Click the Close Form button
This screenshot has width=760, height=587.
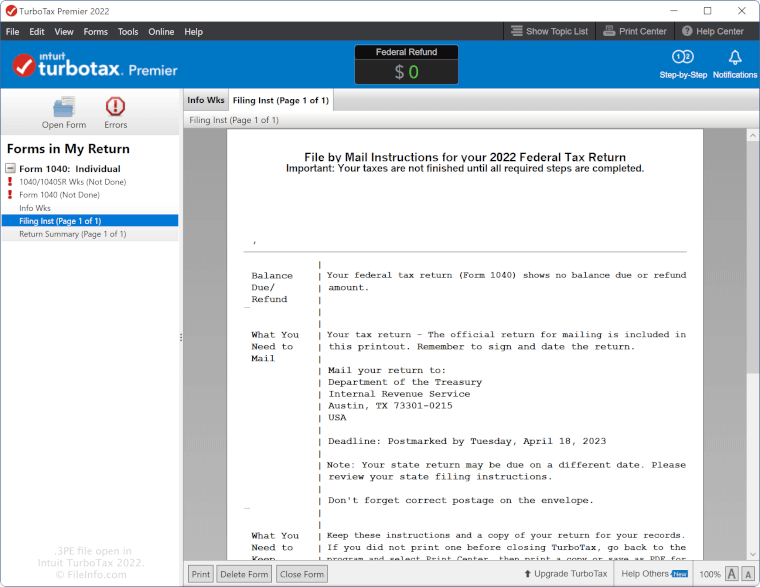point(301,574)
